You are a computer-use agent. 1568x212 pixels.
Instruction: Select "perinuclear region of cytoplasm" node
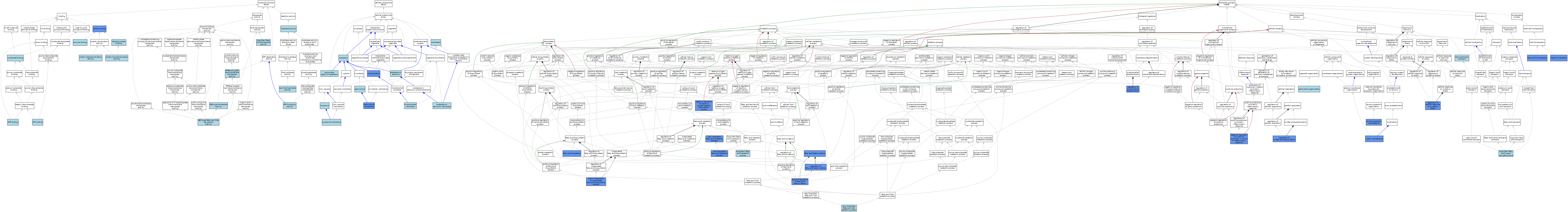pyautogui.click(x=329, y=74)
